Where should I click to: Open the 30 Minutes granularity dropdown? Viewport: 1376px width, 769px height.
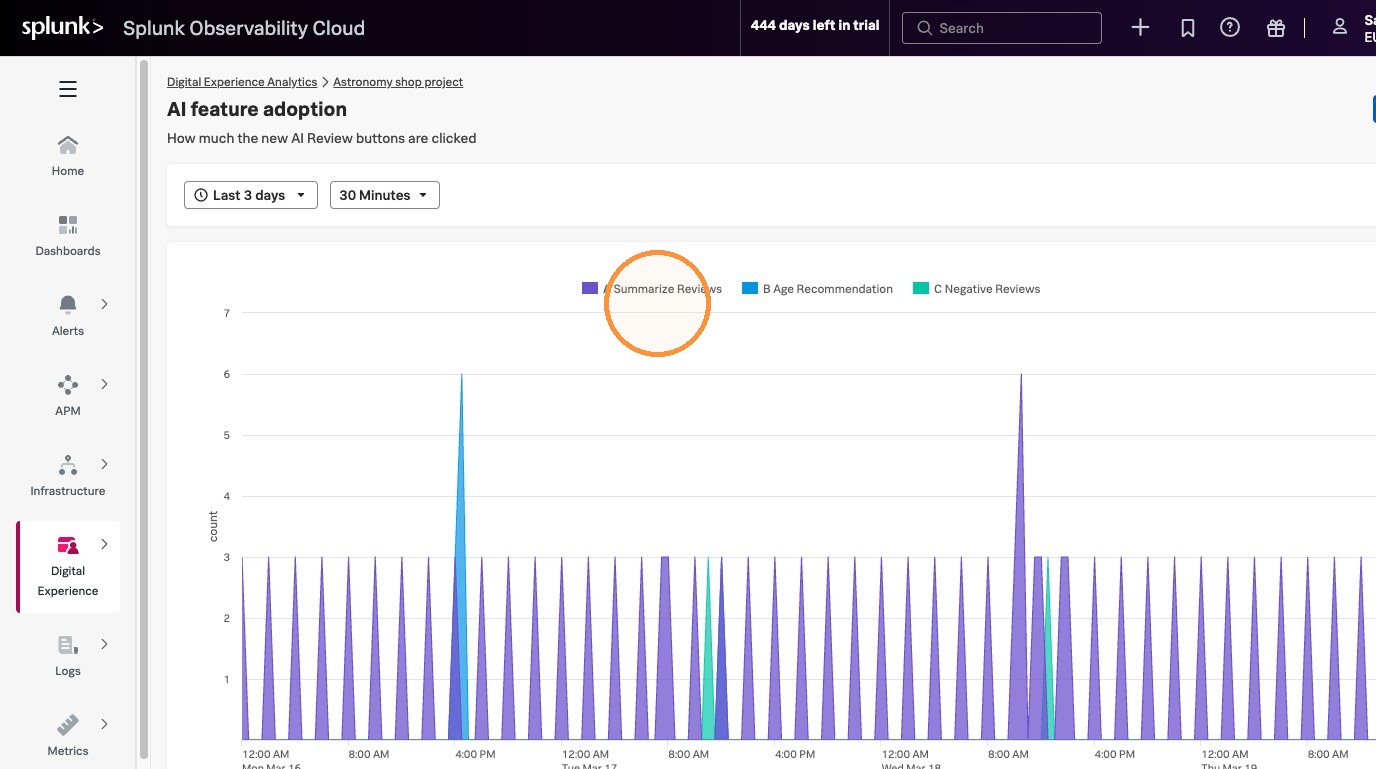[385, 195]
